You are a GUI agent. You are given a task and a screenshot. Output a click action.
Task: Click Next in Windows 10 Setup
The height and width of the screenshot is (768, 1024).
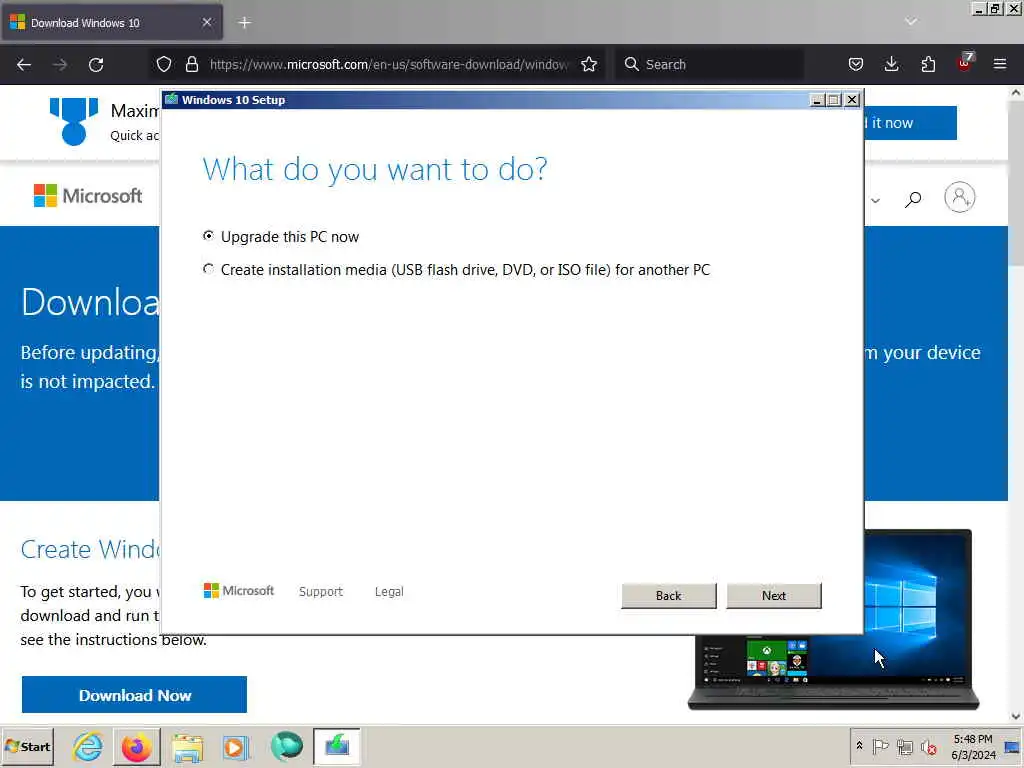coord(774,596)
